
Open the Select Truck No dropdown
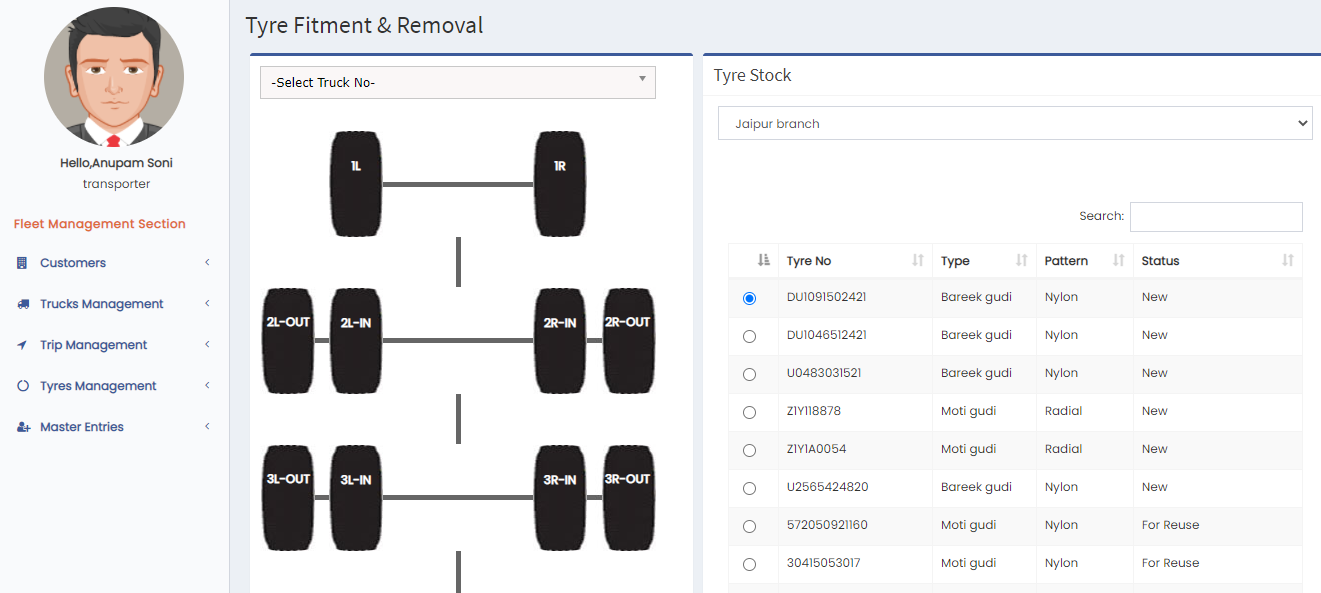(x=457, y=83)
